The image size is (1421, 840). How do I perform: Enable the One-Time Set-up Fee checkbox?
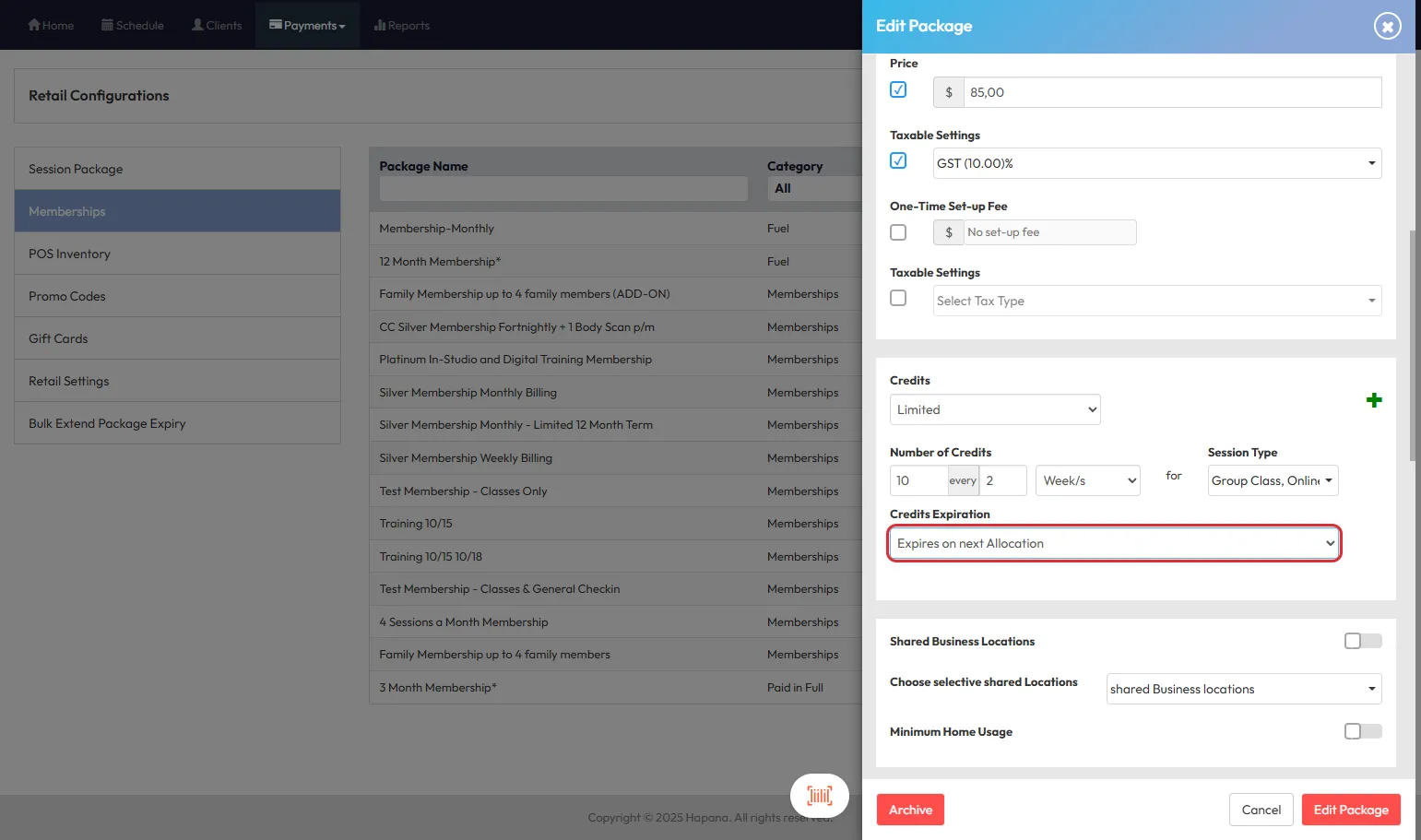898,232
